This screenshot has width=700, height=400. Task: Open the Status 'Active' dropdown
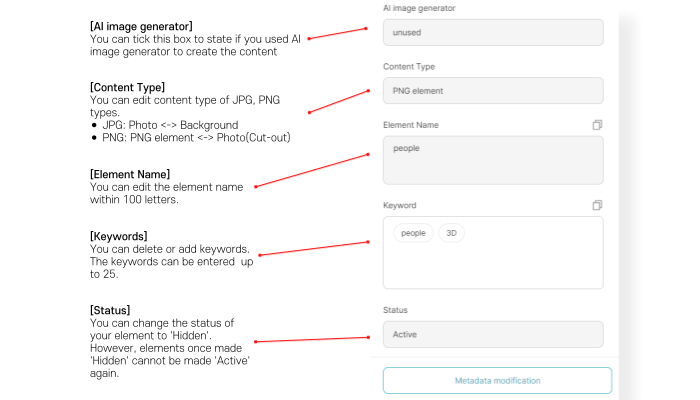pyautogui.click(x=493, y=334)
